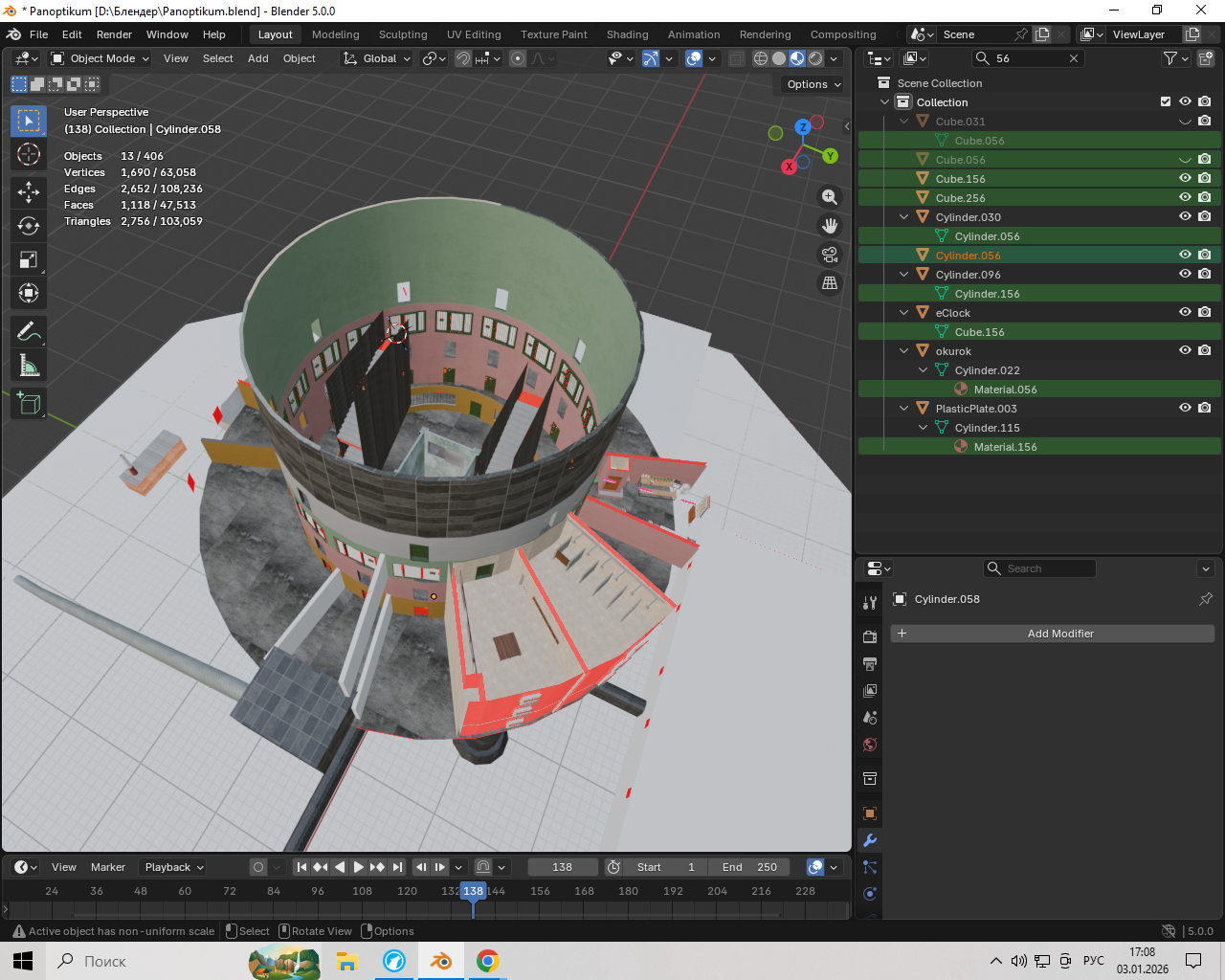Uncheck the Collection exclude checkbox

coord(1166,101)
